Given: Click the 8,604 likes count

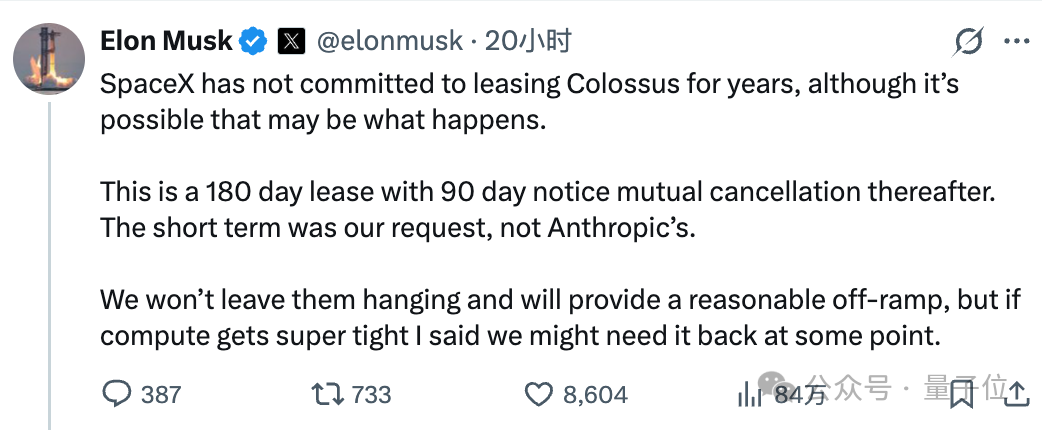Looking at the screenshot, I should (595, 395).
